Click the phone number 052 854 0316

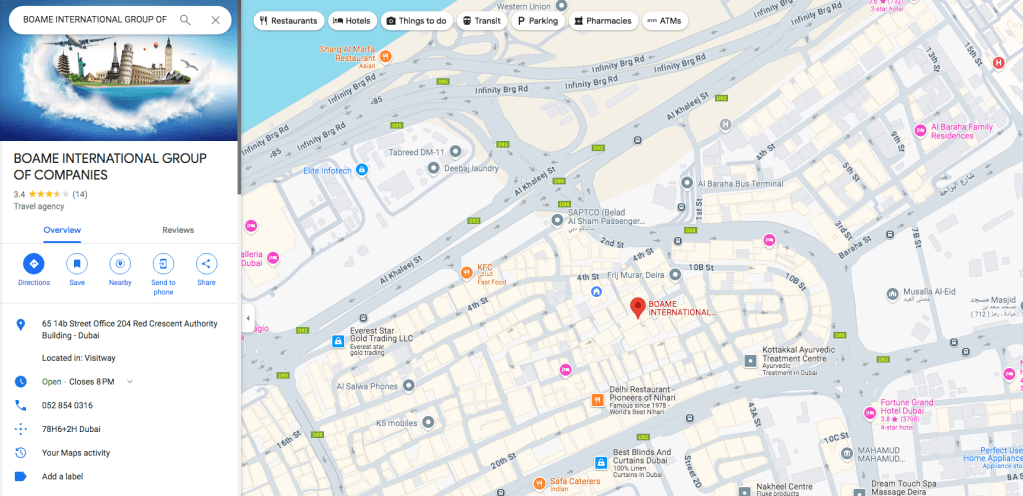click(67, 405)
